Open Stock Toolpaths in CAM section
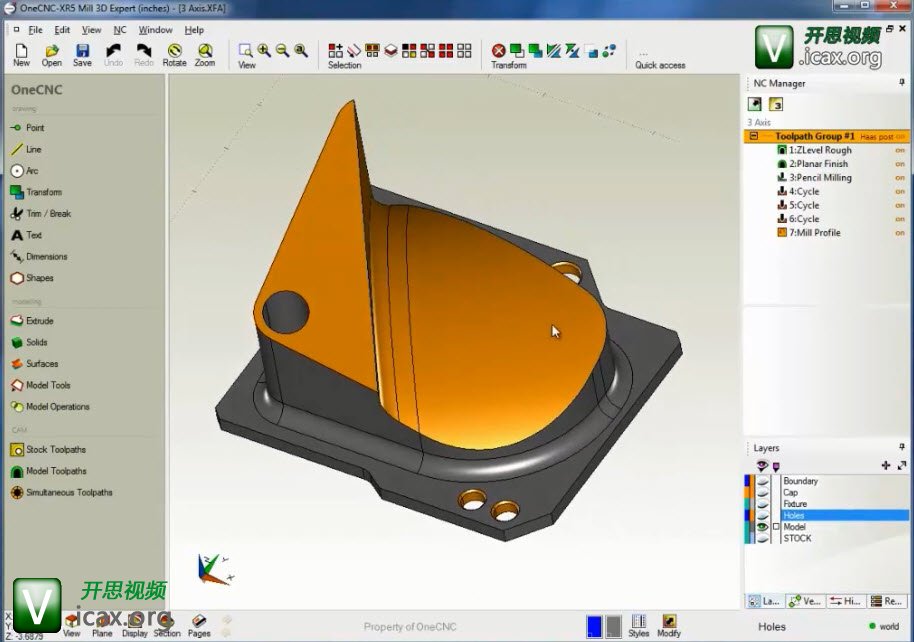The height and width of the screenshot is (642, 914). point(55,450)
